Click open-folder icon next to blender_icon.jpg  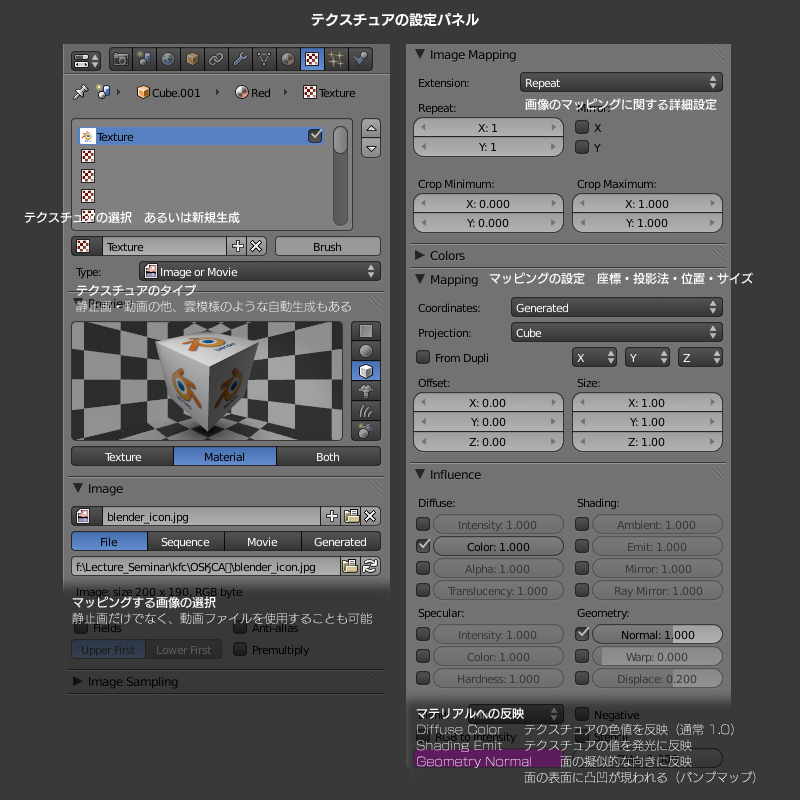(x=351, y=516)
